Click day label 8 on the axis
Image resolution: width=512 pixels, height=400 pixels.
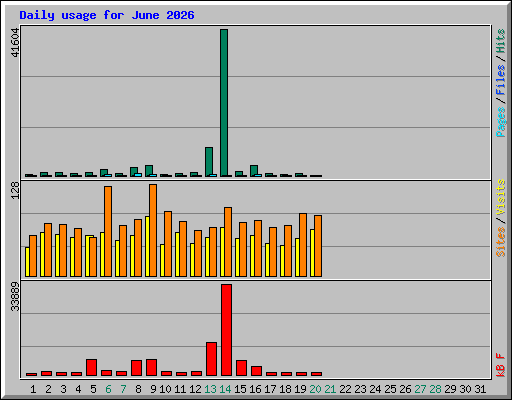[x=138, y=389]
